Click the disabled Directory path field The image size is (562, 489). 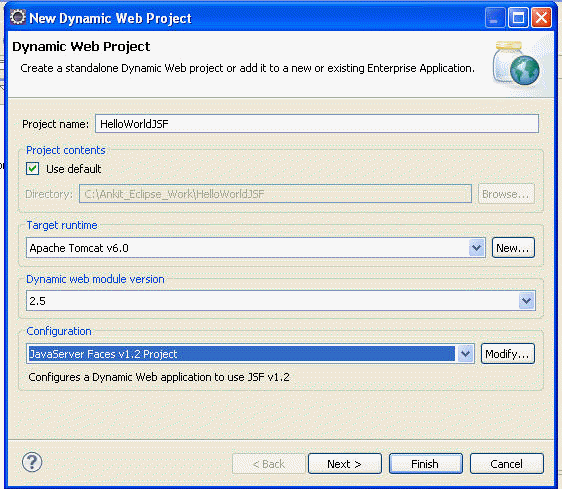(275, 194)
